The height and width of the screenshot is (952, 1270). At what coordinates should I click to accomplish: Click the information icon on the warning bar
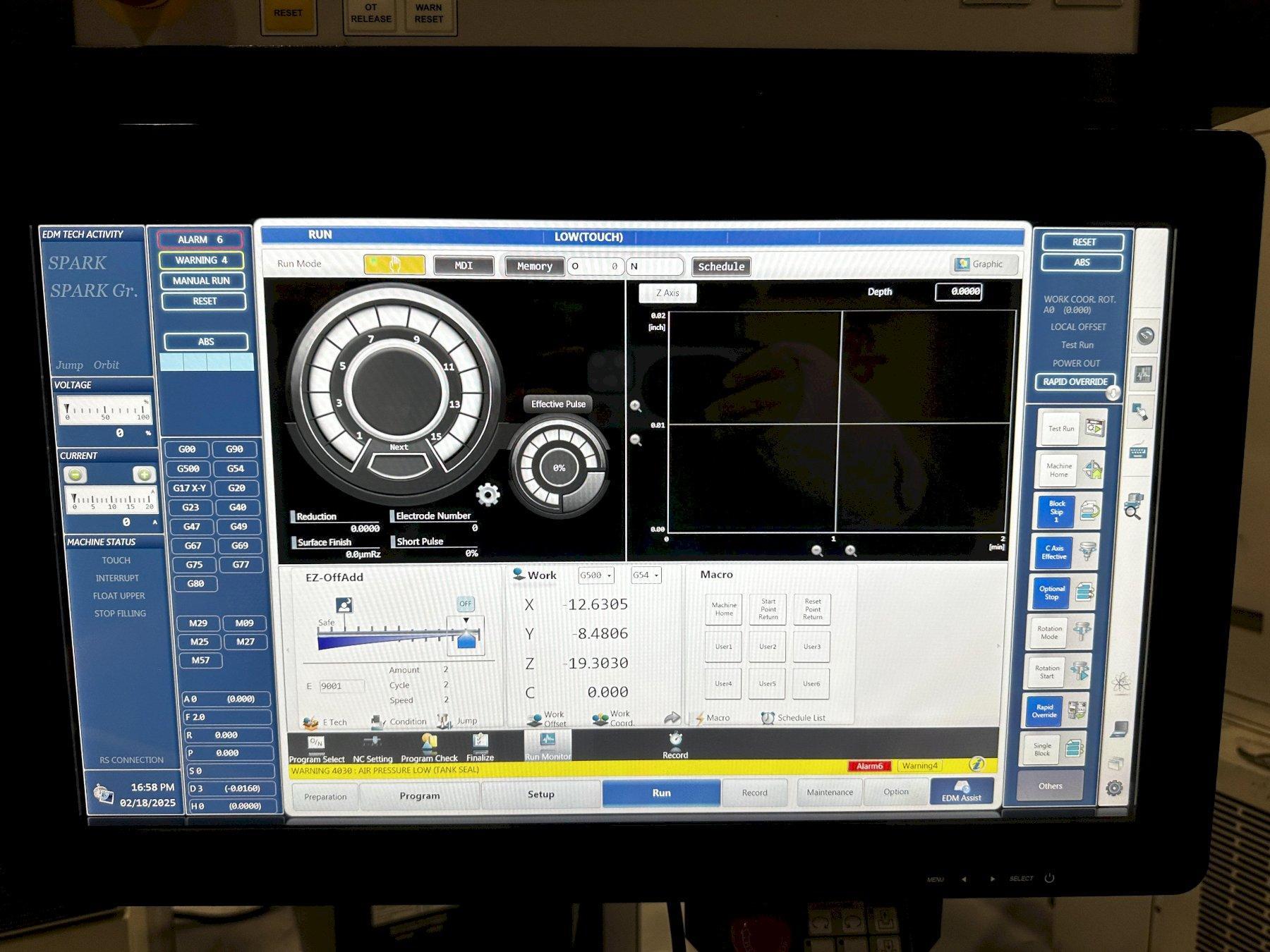point(977,764)
